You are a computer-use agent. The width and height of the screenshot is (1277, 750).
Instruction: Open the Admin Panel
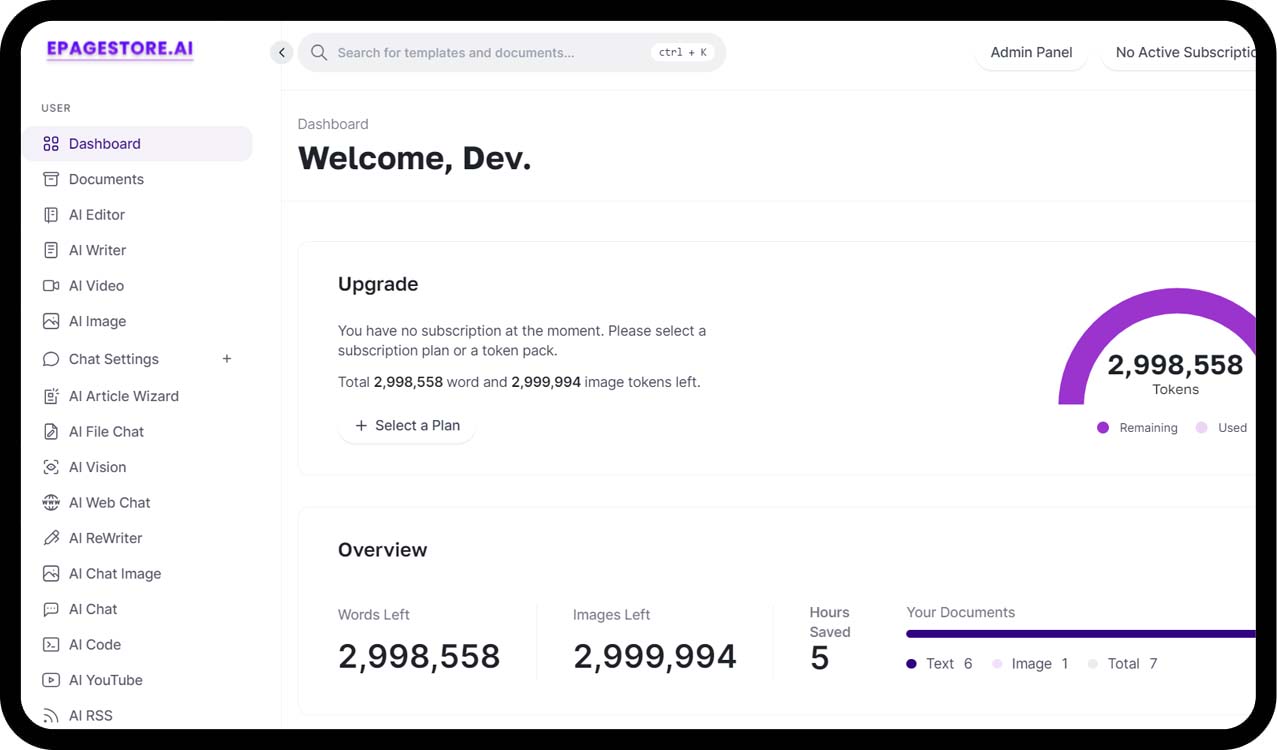click(x=1031, y=52)
